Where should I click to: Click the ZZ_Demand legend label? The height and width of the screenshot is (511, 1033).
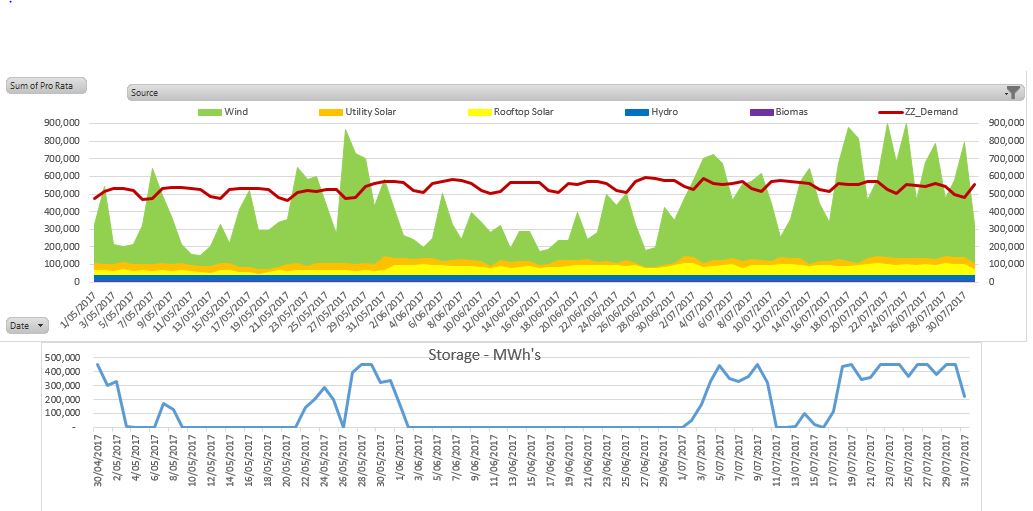932,112
